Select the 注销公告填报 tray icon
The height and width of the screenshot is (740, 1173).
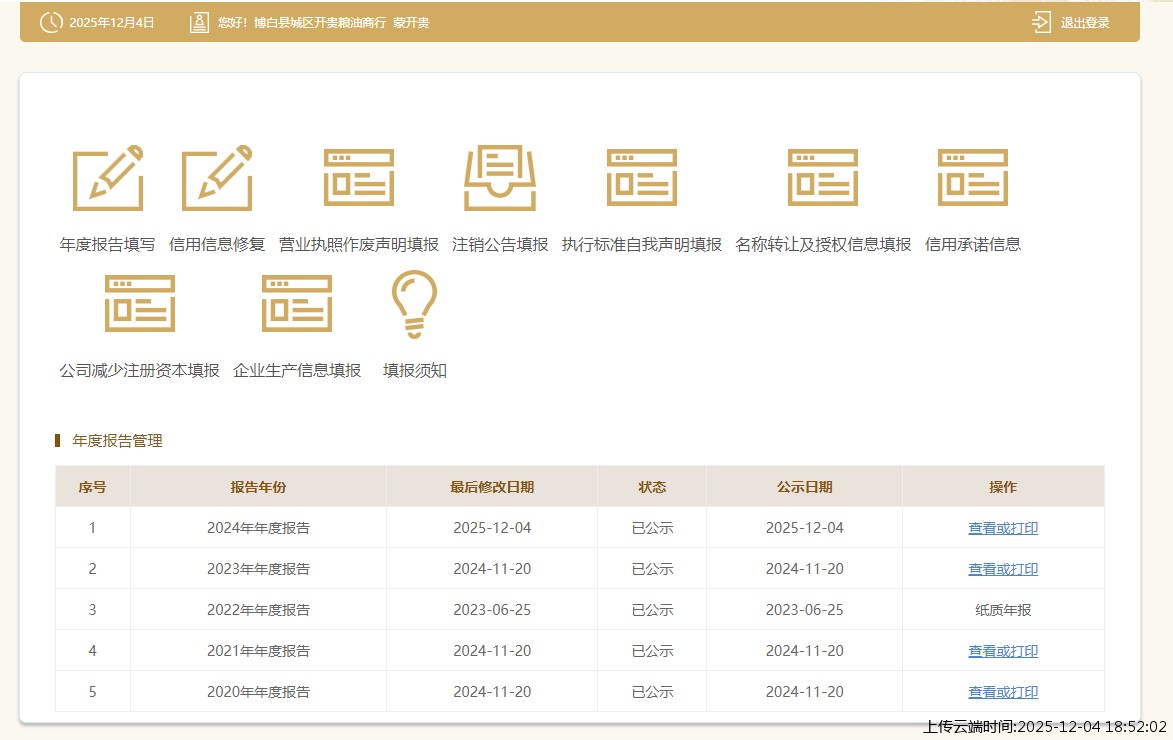[500, 178]
